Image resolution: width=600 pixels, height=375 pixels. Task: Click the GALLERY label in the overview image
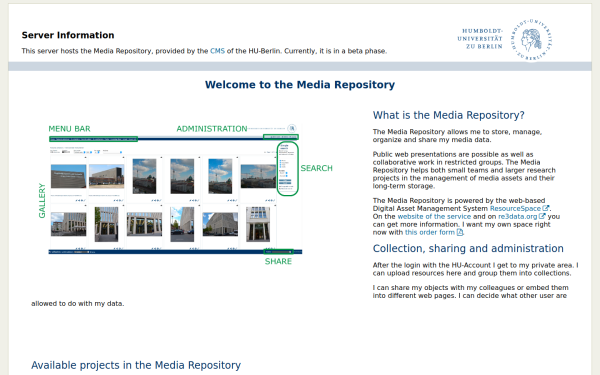pos(42,201)
